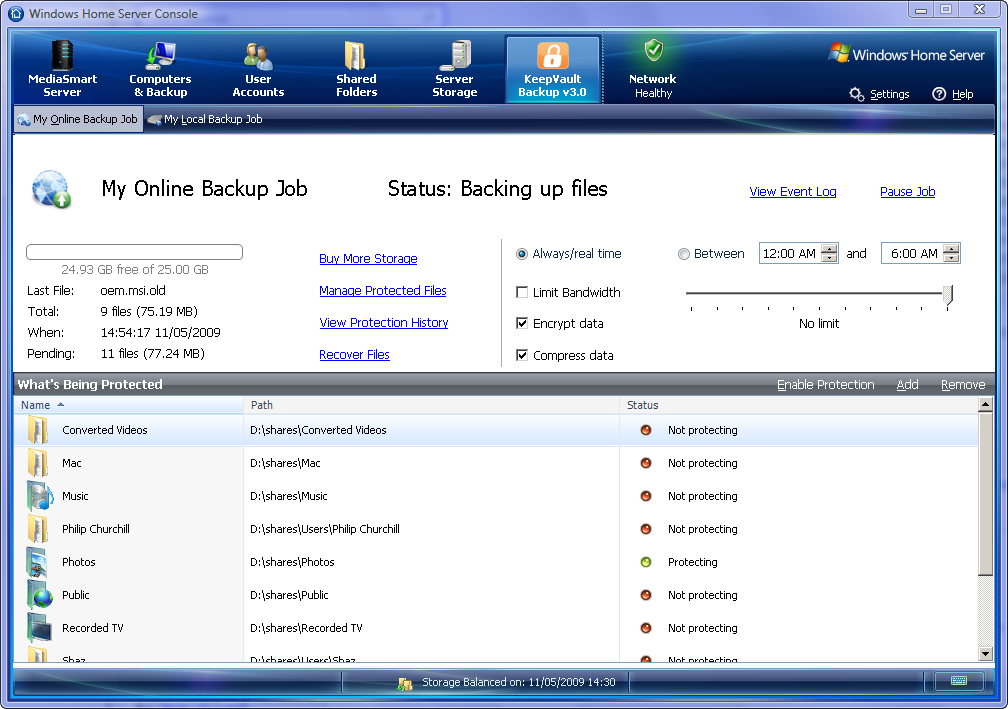Click the keyboard icon in status bar

click(958, 681)
